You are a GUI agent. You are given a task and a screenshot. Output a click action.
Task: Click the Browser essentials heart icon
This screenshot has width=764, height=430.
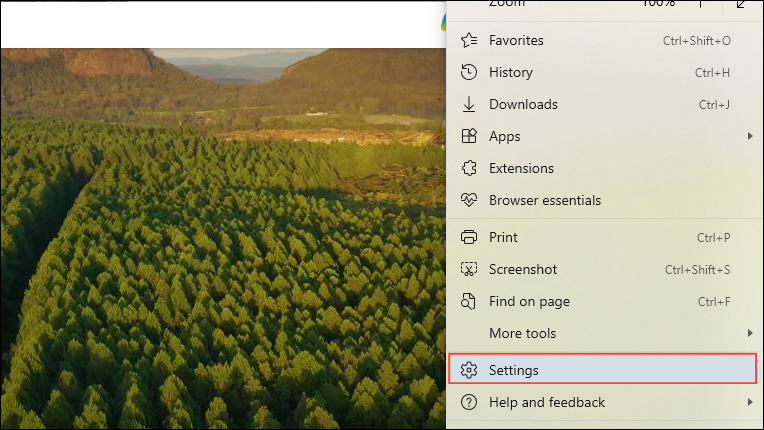coord(469,200)
